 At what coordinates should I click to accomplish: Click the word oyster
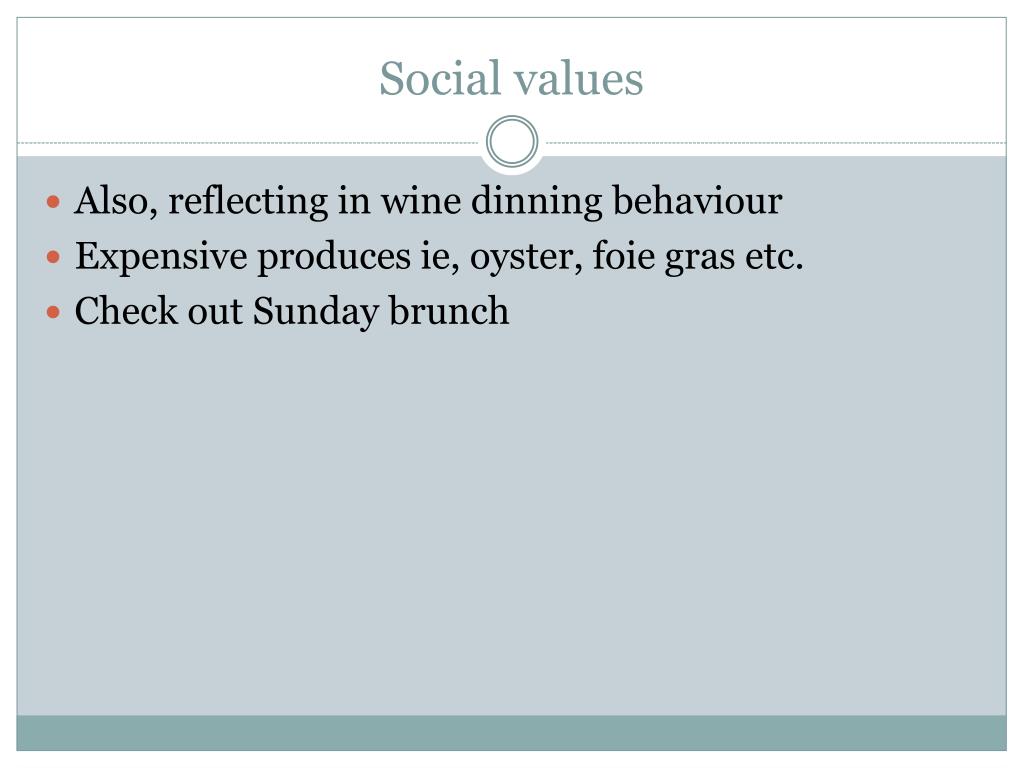526,258
